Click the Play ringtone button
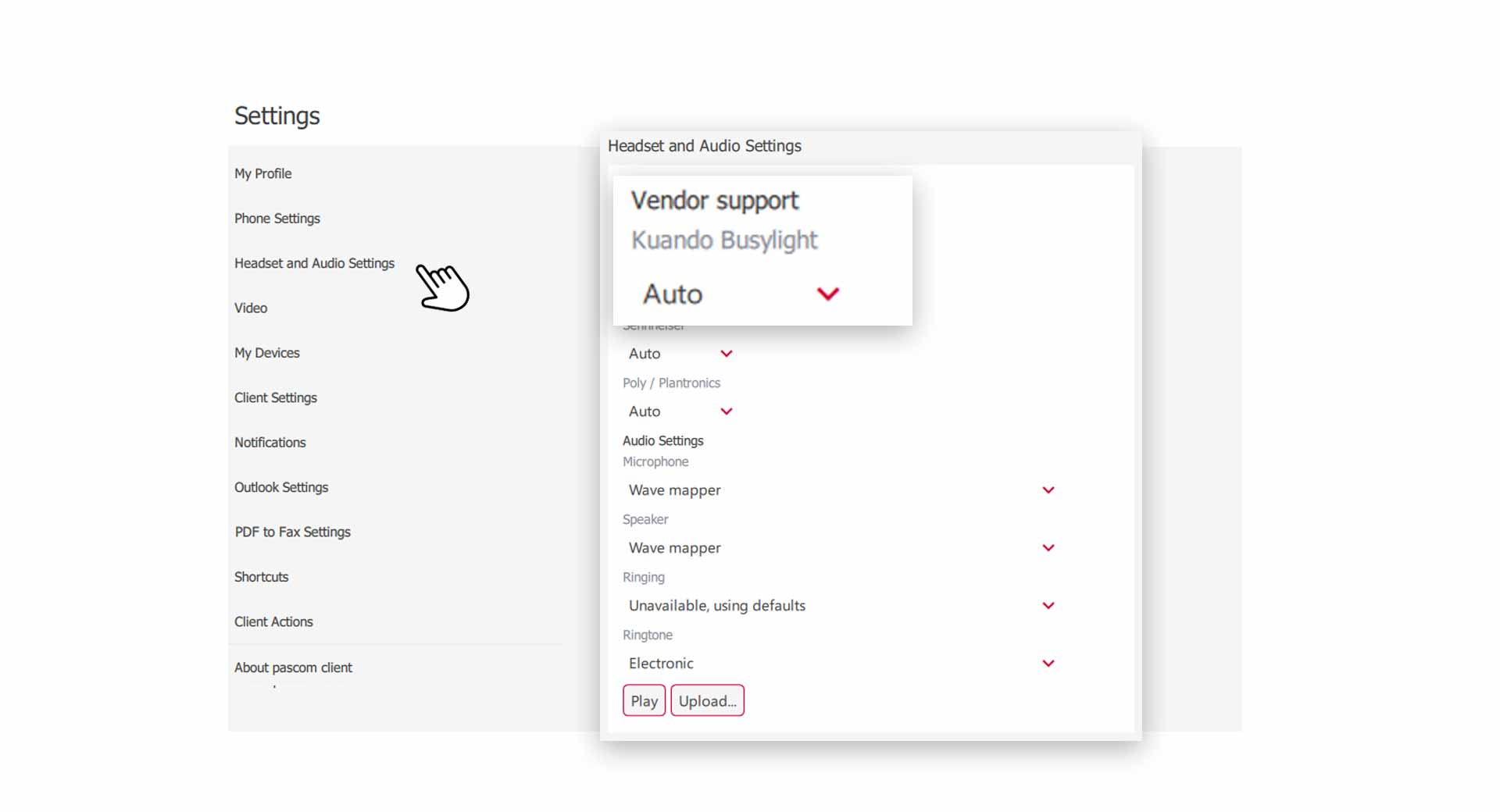The width and height of the screenshot is (1500, 812). 644,701
